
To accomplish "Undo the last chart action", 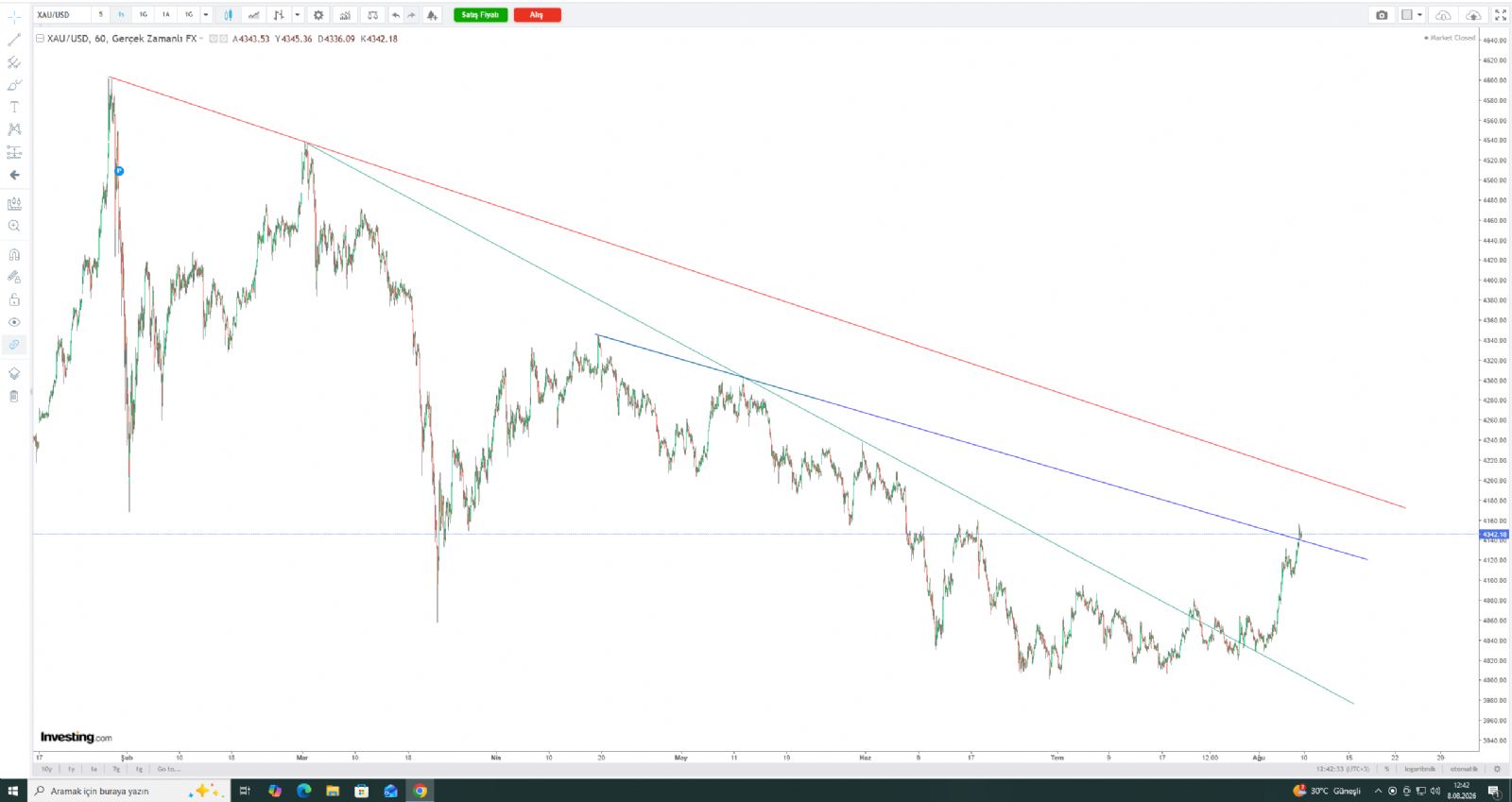I will 395,15.
